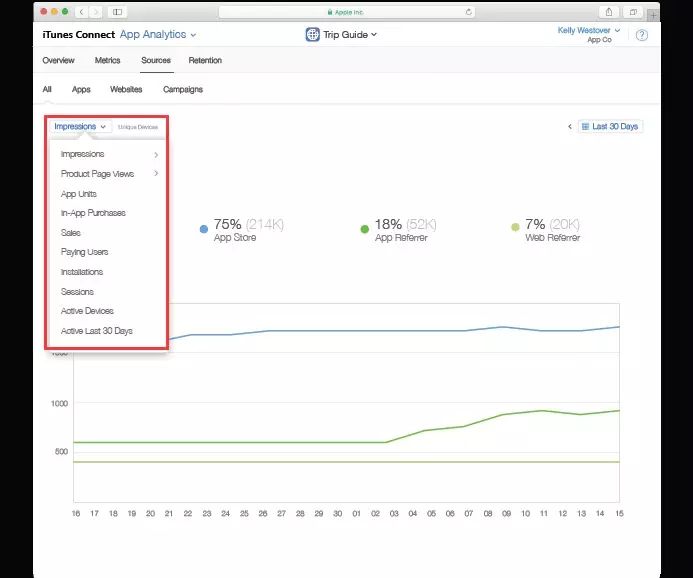Image resolution: width=693 pixels, height=578 pixels.
Task: Expand Impressions submenu chevron
Action: pos(156,155)
